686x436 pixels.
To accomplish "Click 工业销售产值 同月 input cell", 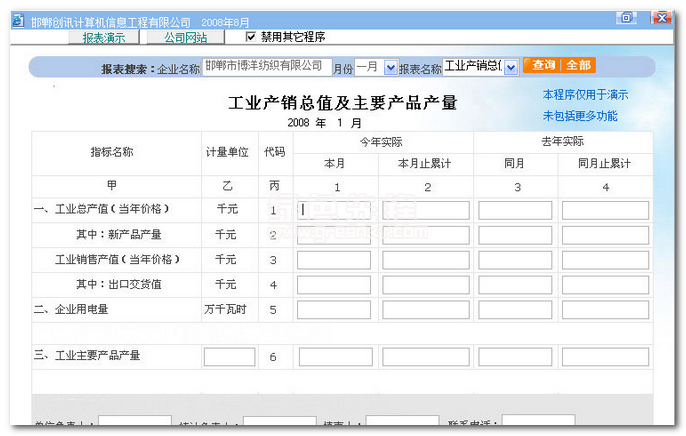I will click(x=514, y=260).
